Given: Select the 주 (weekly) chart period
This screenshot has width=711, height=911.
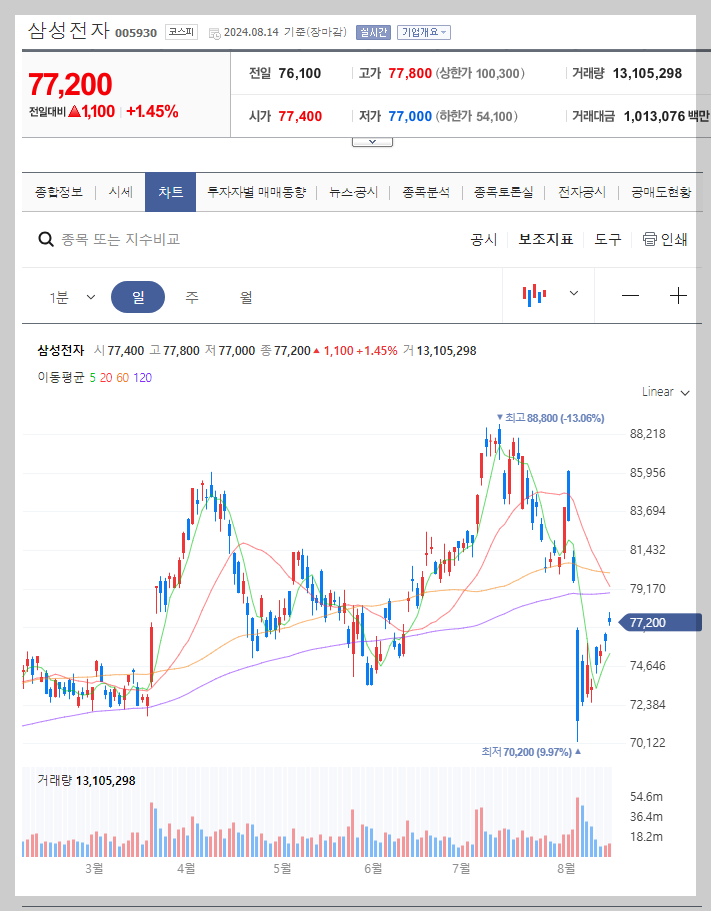Looking at the screenshot, I should tap(190, 296).
